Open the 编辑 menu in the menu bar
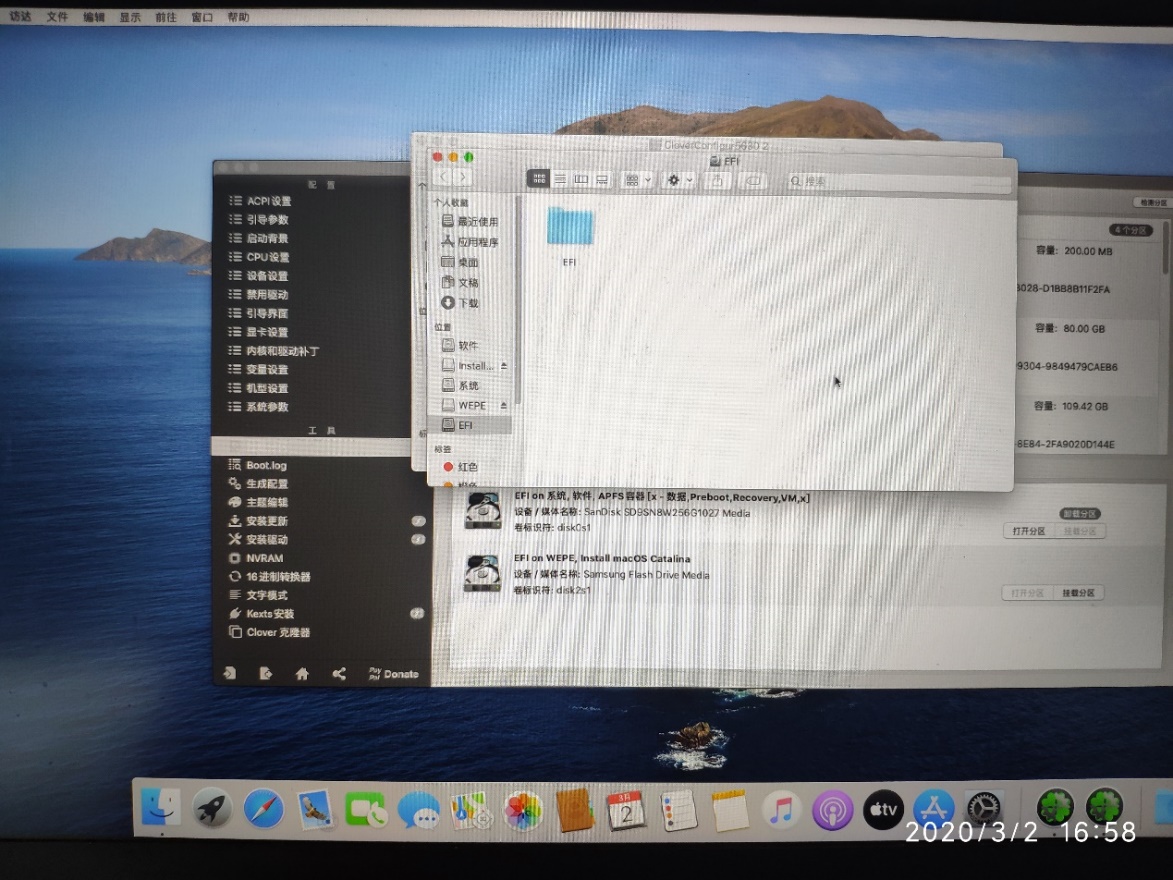Image resolution: width=1173 pixels, height=880 pixels. pyautogui.click(x=94, y=16)
